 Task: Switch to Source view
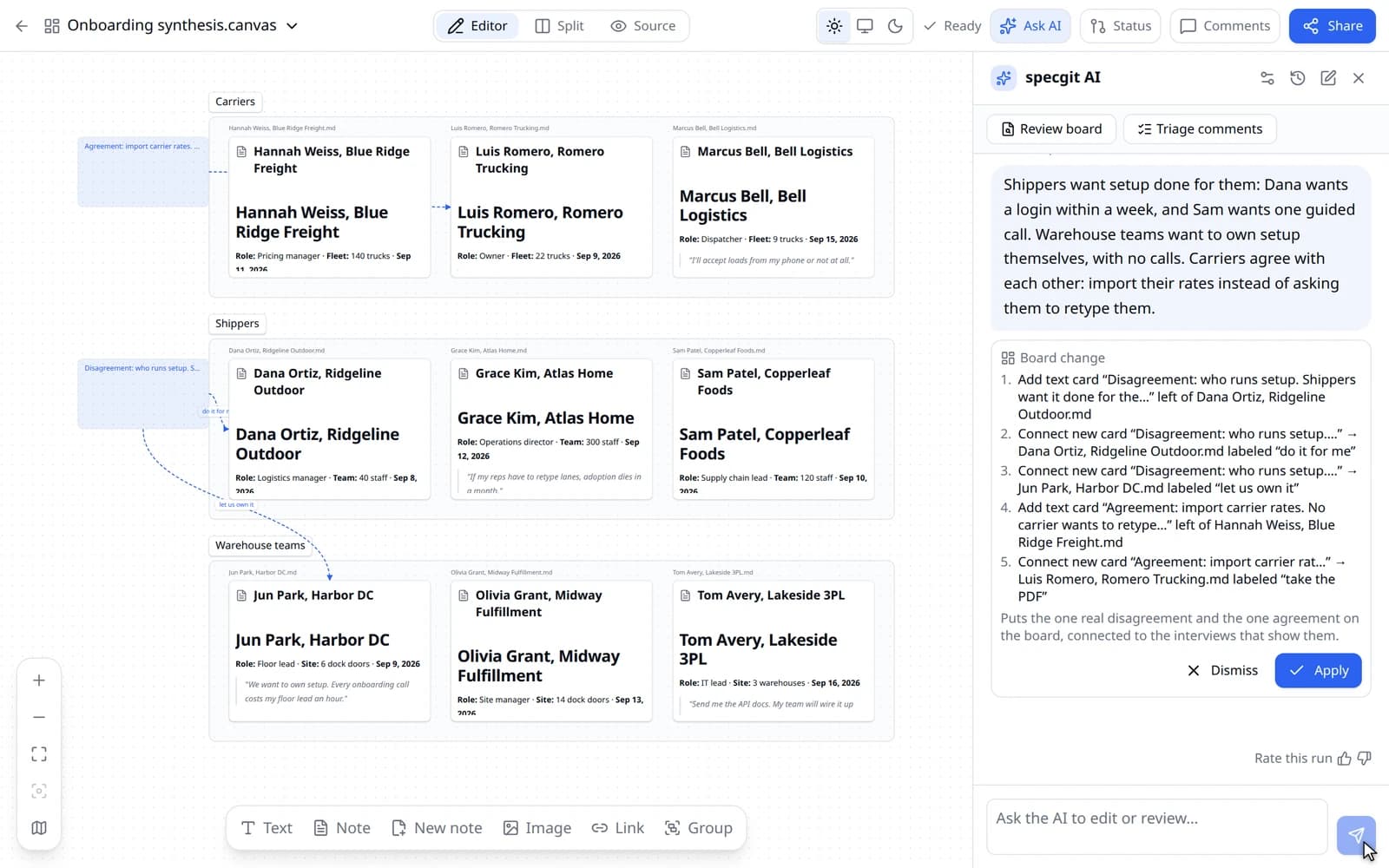(x=643, y=26)
